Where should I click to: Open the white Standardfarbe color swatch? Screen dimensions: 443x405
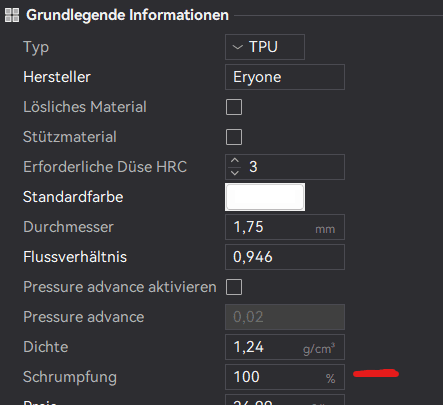click(x=265, y=197)
